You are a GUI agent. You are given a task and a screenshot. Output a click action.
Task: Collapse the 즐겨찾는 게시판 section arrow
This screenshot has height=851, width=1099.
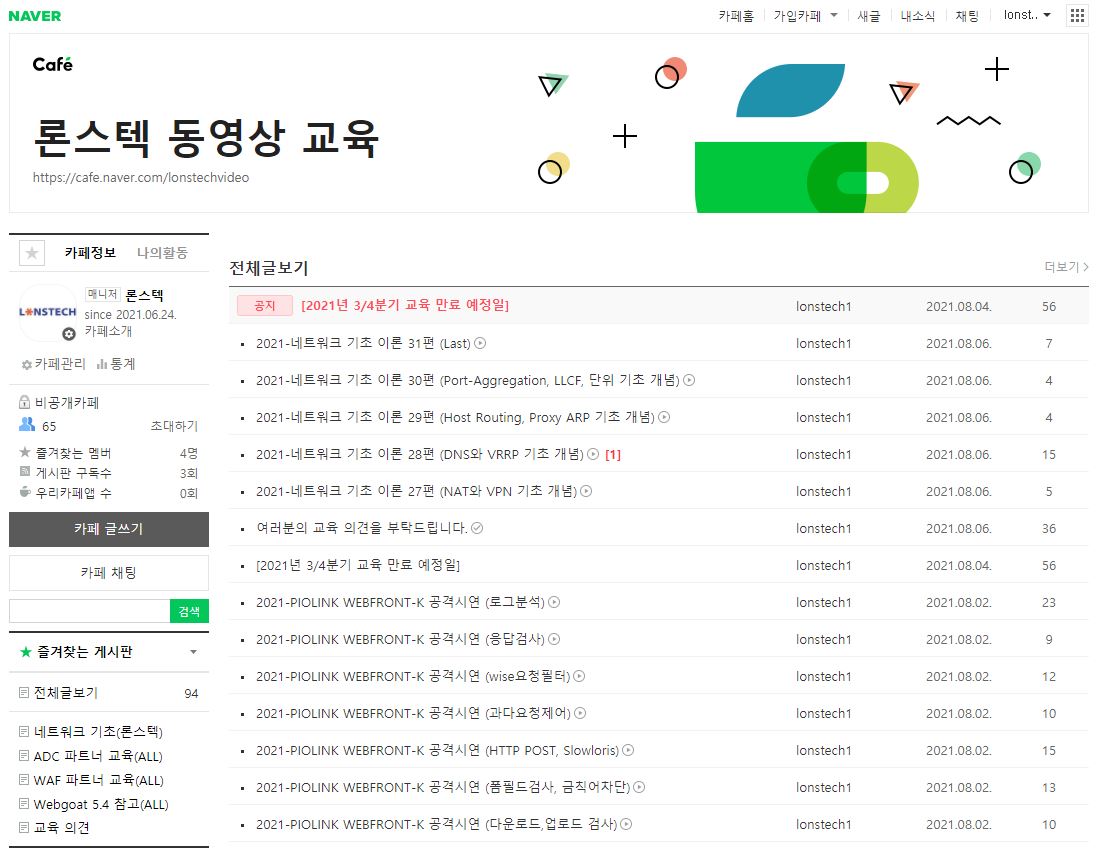[193, 652]
